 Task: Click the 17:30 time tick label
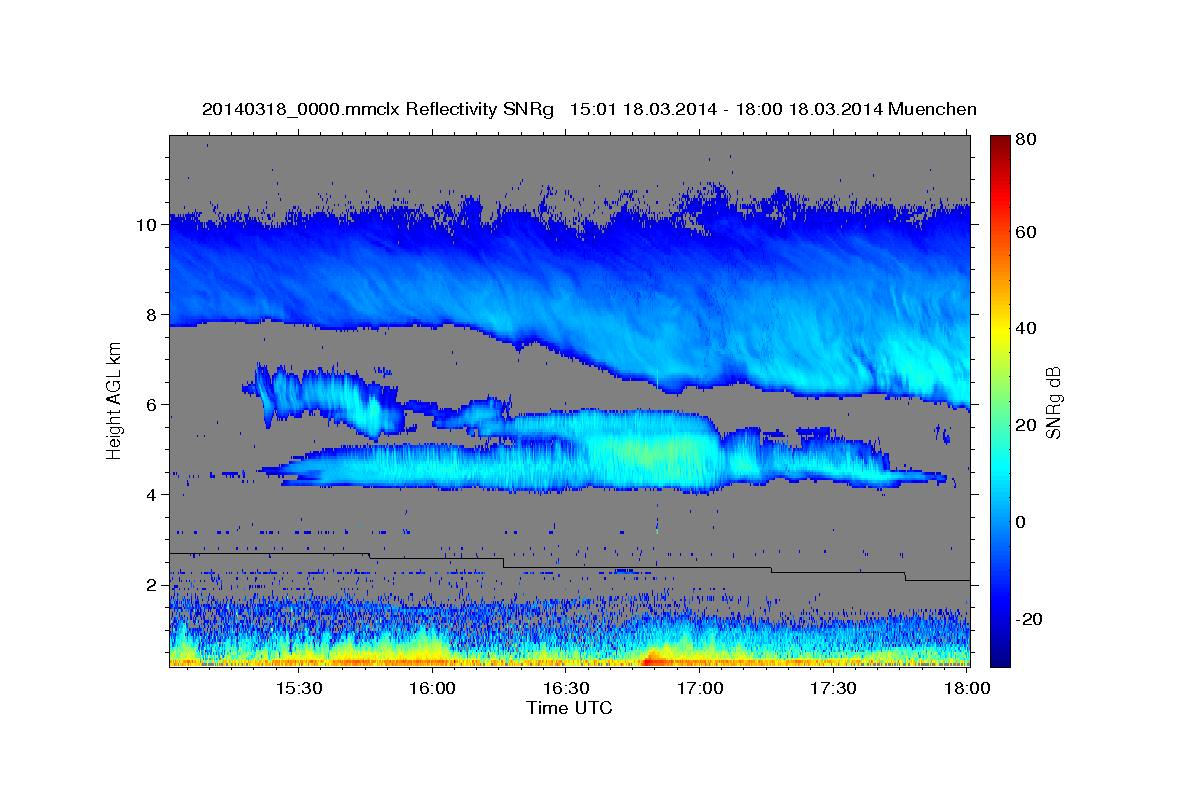[x=833, y=688]
